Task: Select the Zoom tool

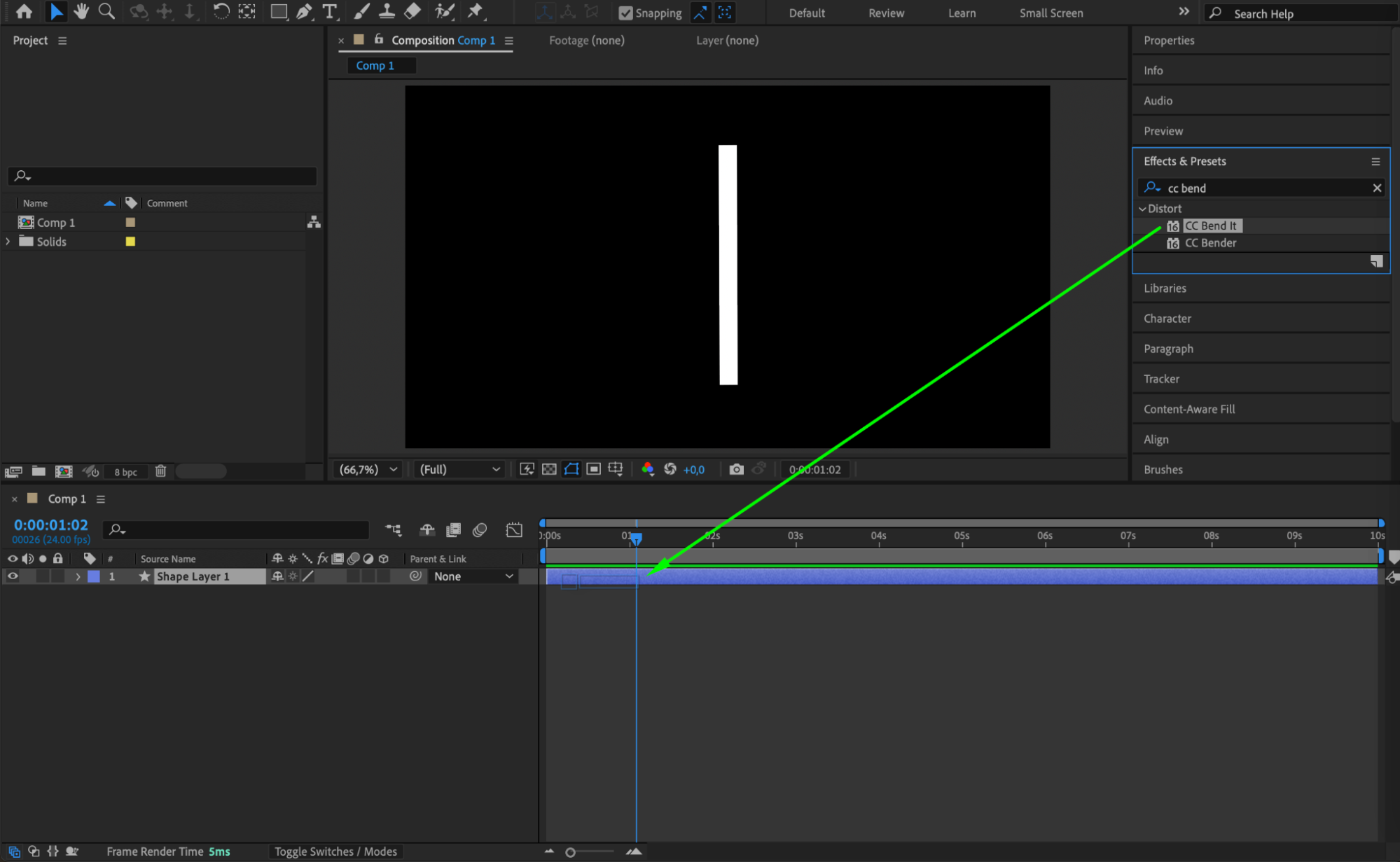Action: point(106,11)
